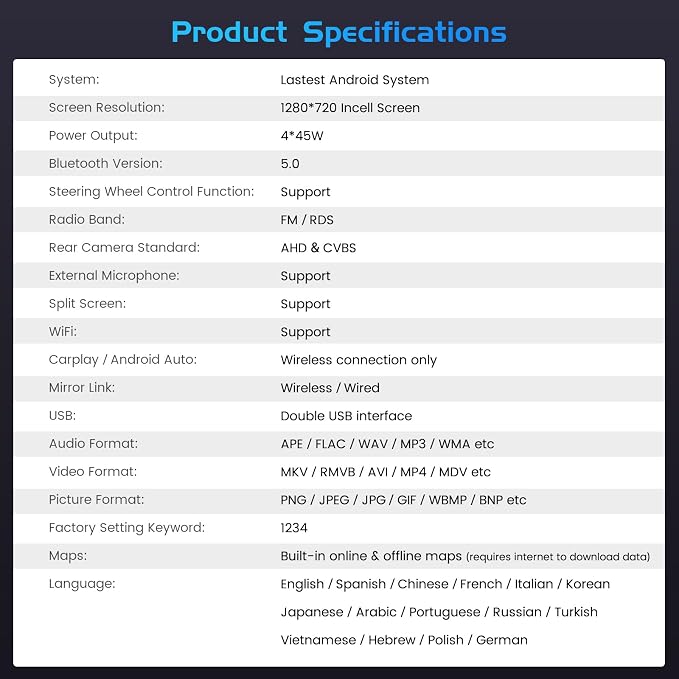Select the Screen Resolution row label
The width and height of the screenshot is (679, 679).
coord(107,107)
